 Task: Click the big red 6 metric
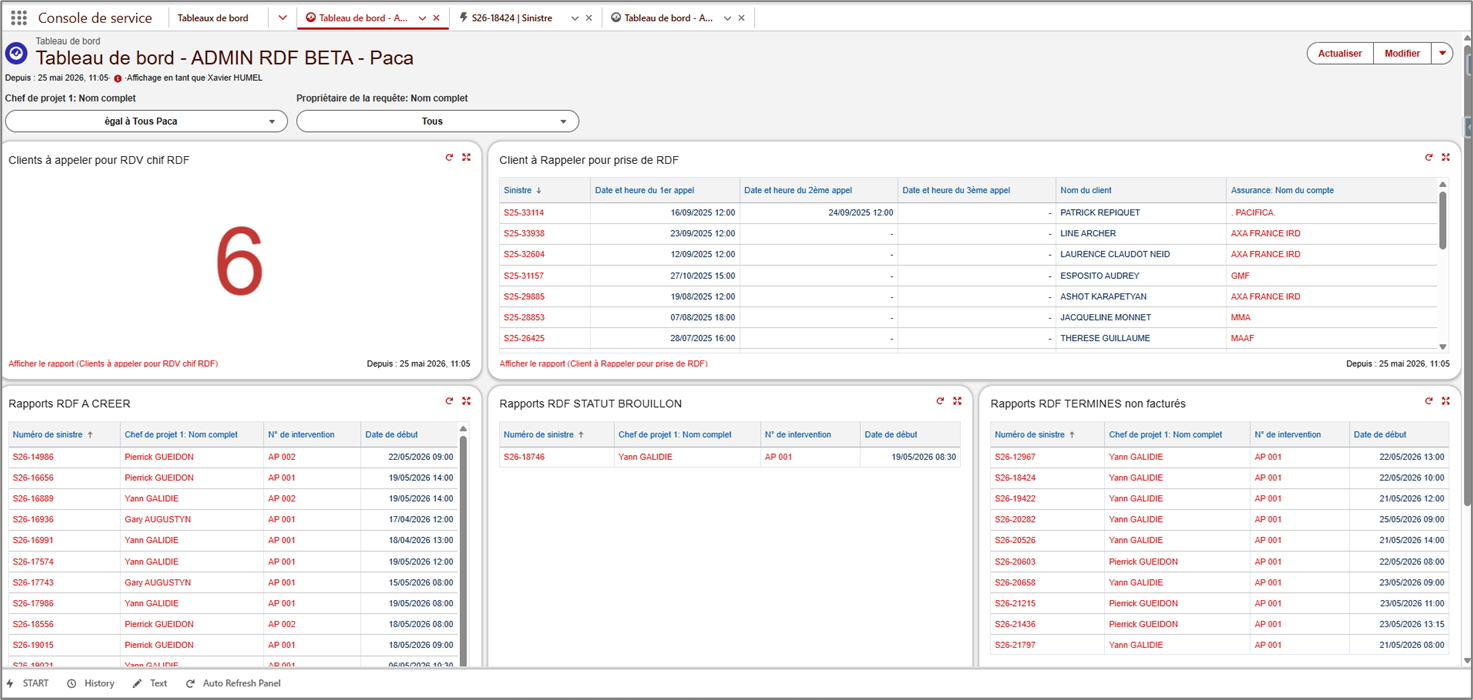tap(239, 262)
